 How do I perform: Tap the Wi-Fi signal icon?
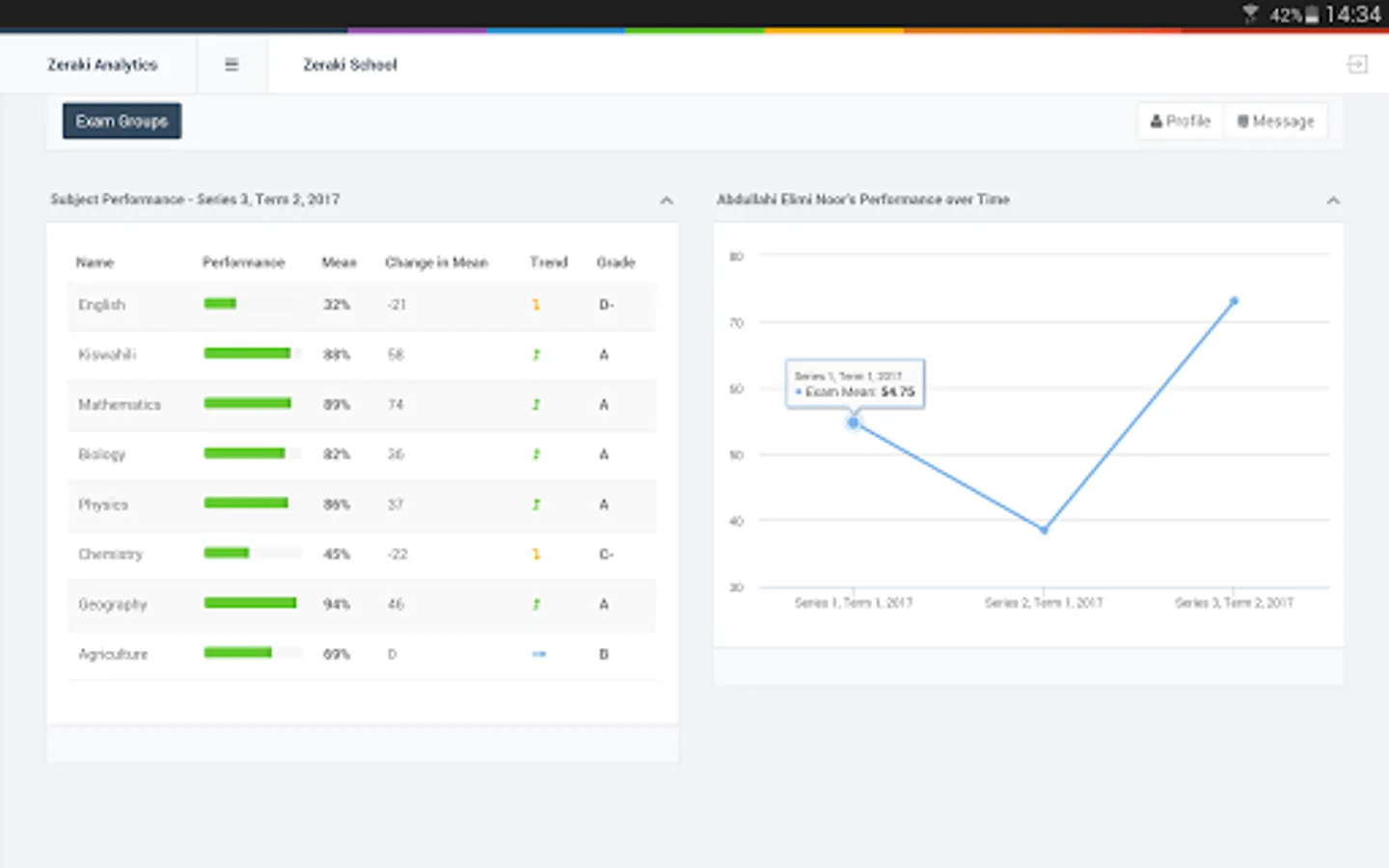(x=1250, y=14)
